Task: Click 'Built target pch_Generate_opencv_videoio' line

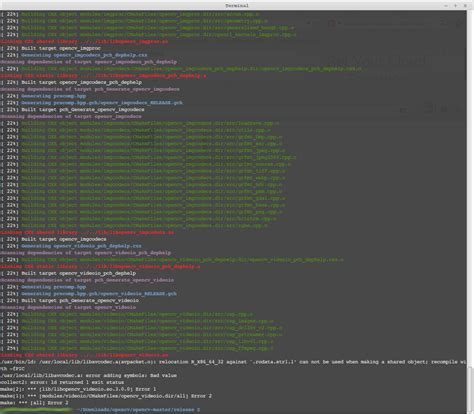Action: click(x=69, y=301)
